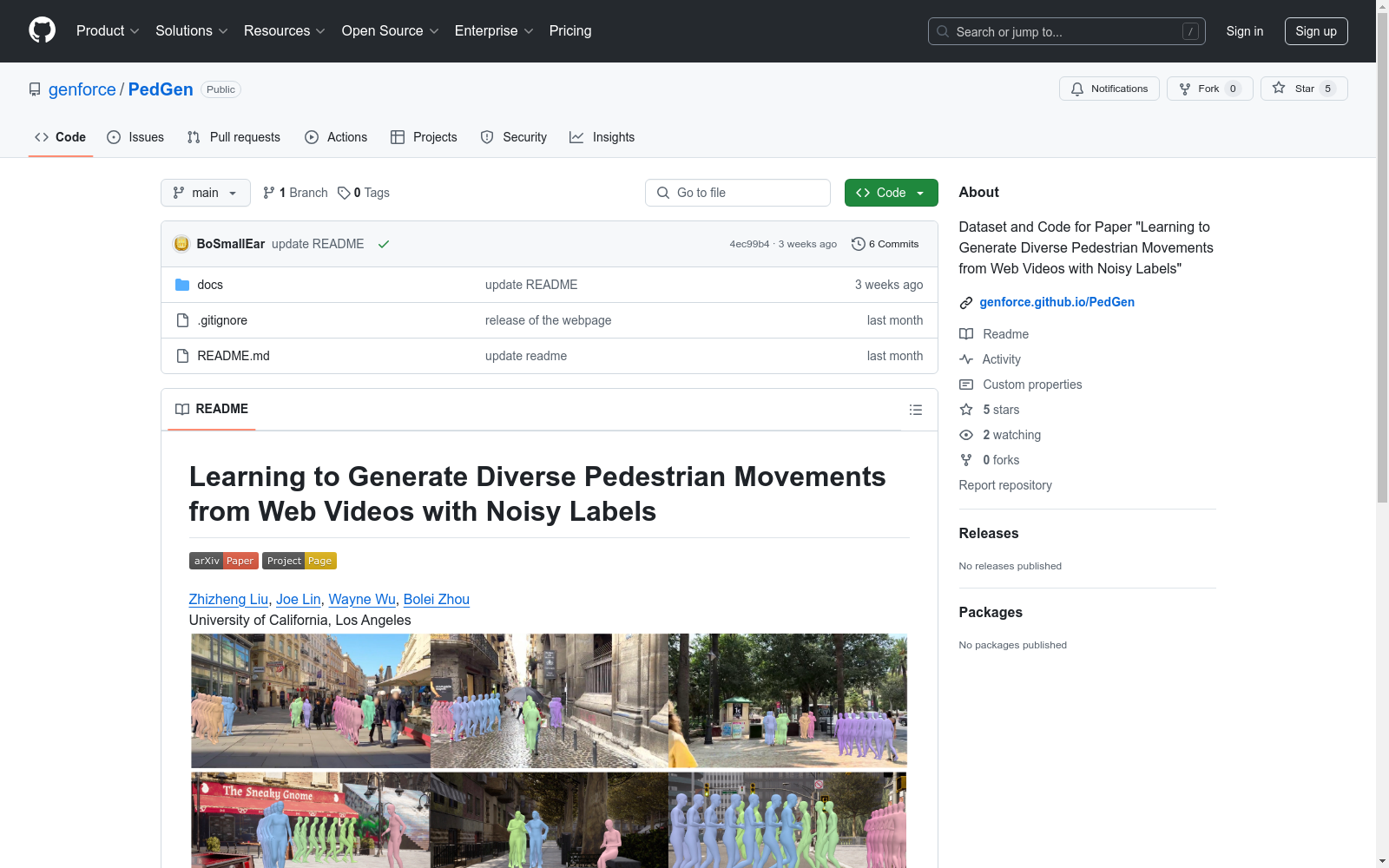The height and width of the screenshot is (868, 1389).
Task: Open the README outline list icon
Action: pos(916,410)
